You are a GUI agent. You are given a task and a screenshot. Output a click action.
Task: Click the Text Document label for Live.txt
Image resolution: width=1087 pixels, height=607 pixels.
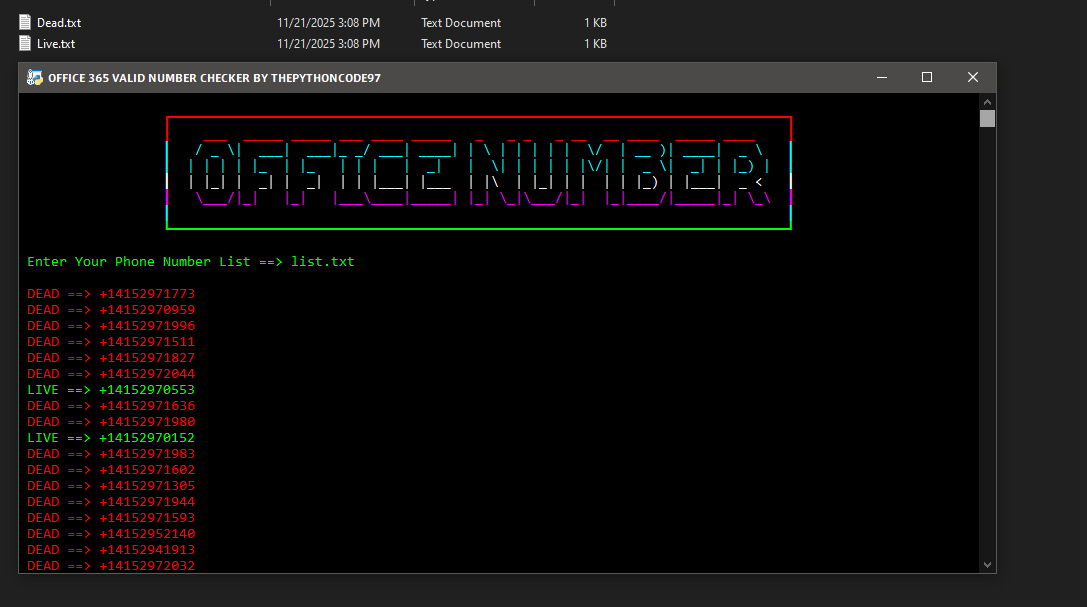[460, 43]
